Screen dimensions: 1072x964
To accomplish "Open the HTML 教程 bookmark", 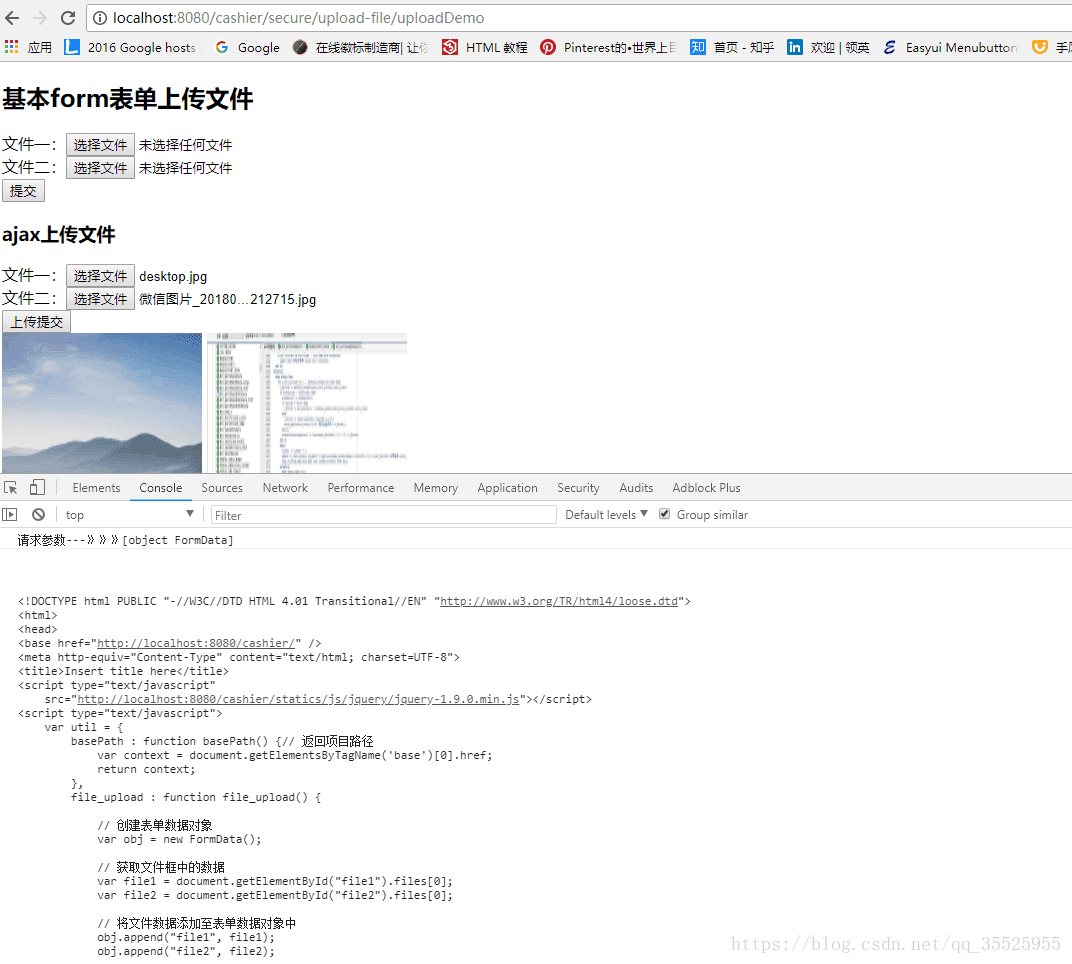I will coord(485,47).
